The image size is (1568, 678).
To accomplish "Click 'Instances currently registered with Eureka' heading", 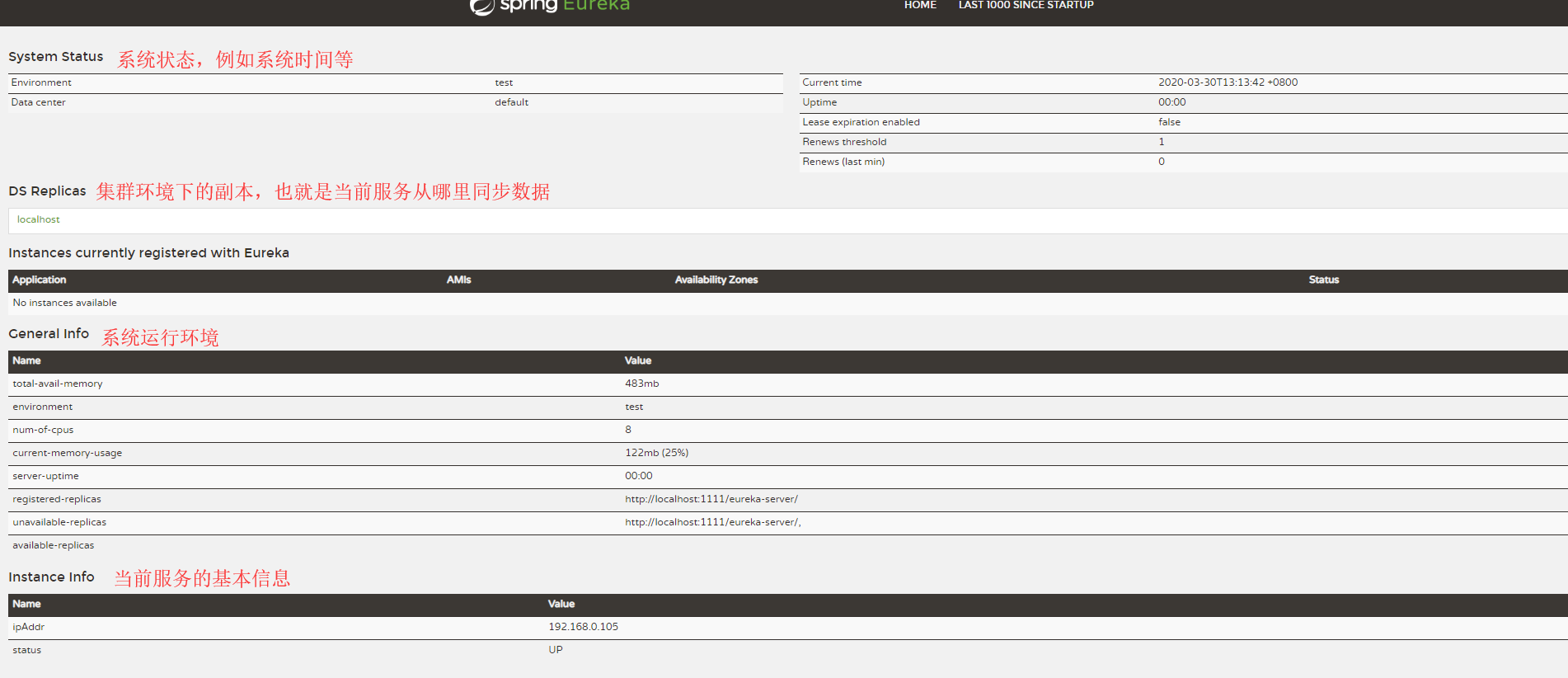I will (x=148, y=252).
